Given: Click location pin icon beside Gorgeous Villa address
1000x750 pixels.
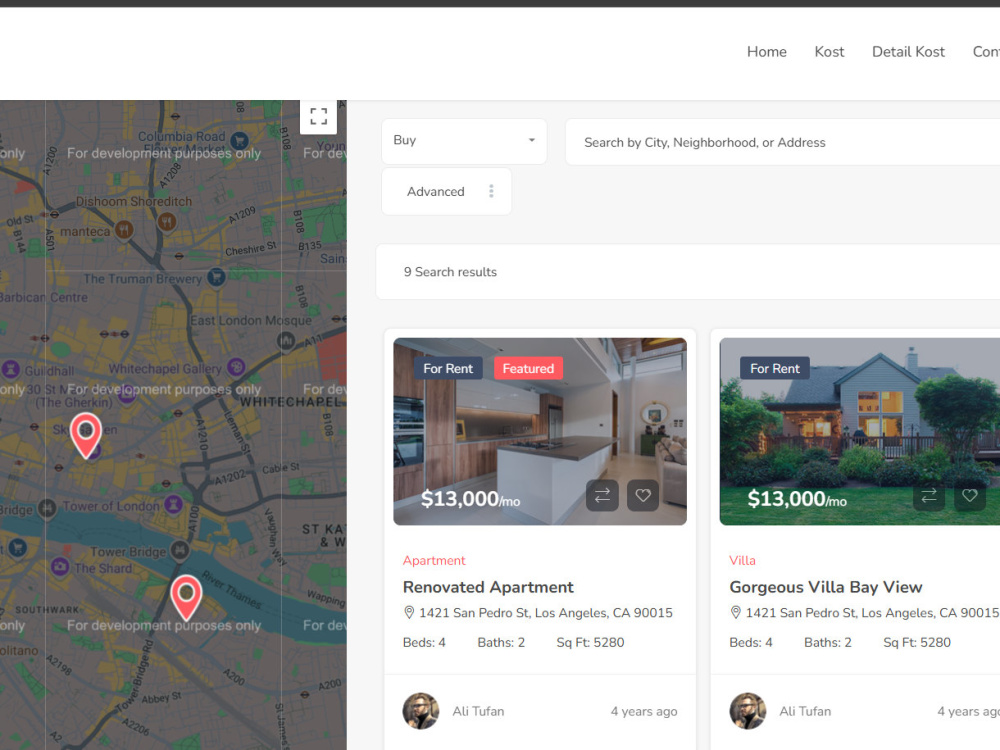Looking at the screenshot, I should click(x=735, y=612).
